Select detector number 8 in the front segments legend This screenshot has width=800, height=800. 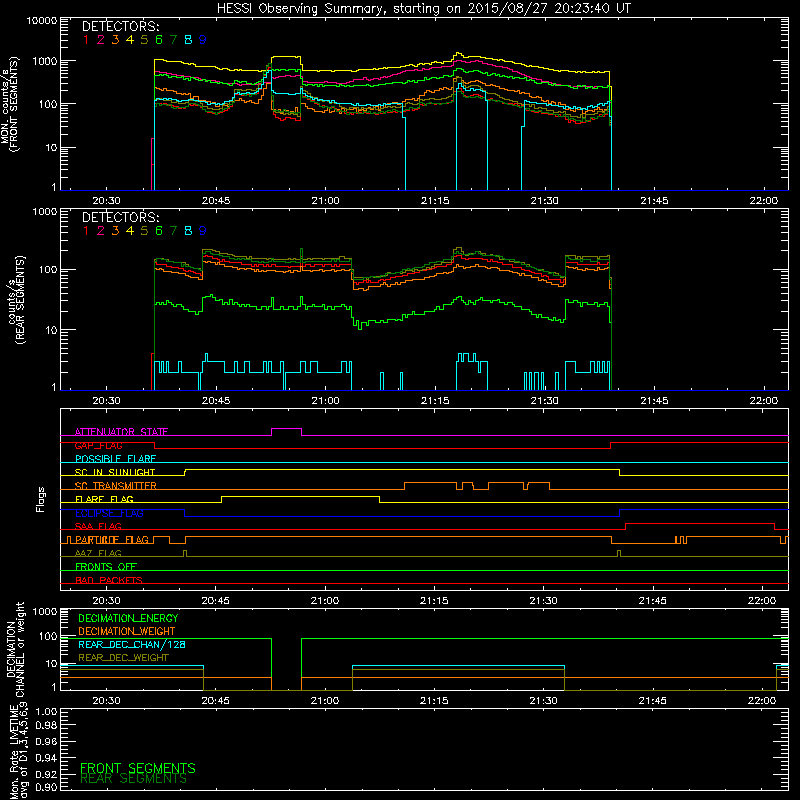click(188, 40)
